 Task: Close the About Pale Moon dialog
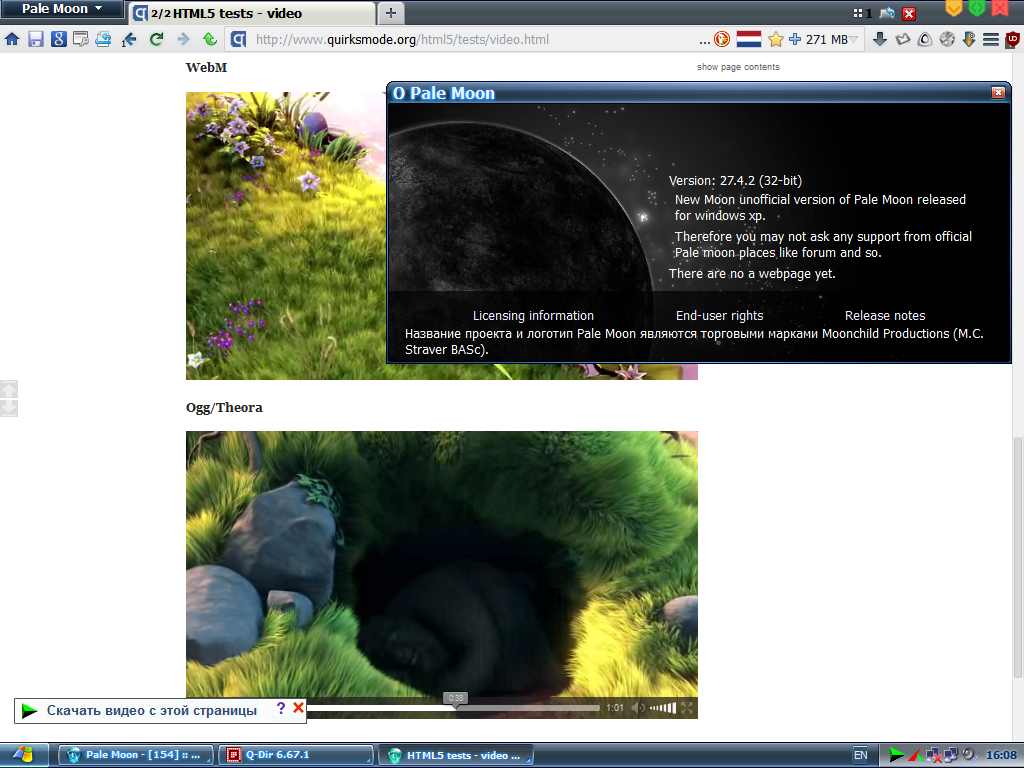tap(998, 93)
